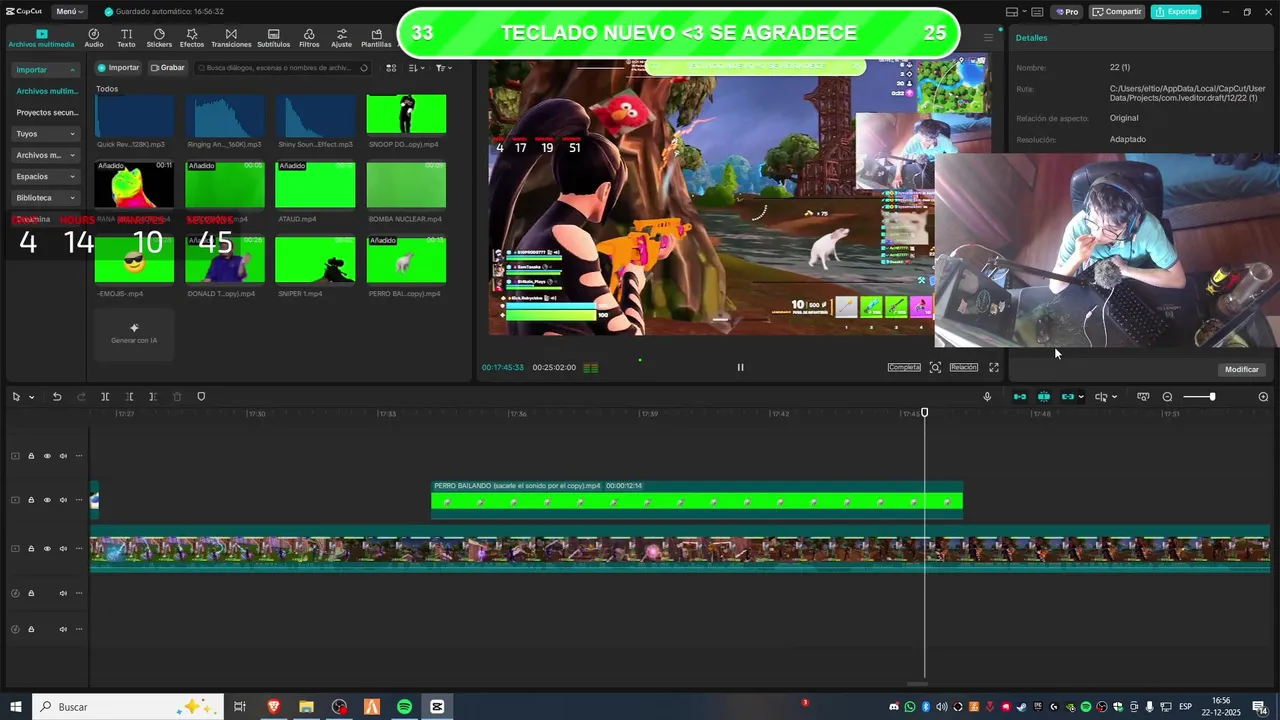The width and height of the screenshot is (1280, 720).
Task: Open the Texto tab
Action: point(126,38)
